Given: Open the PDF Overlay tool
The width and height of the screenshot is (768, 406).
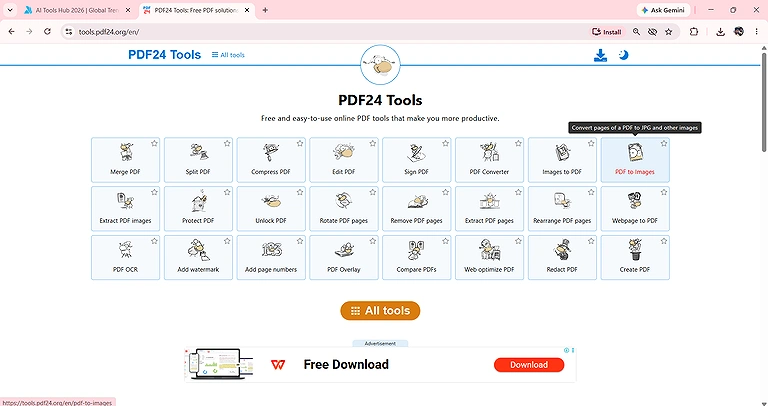Looking at the screenshot, I should [344, 258].
